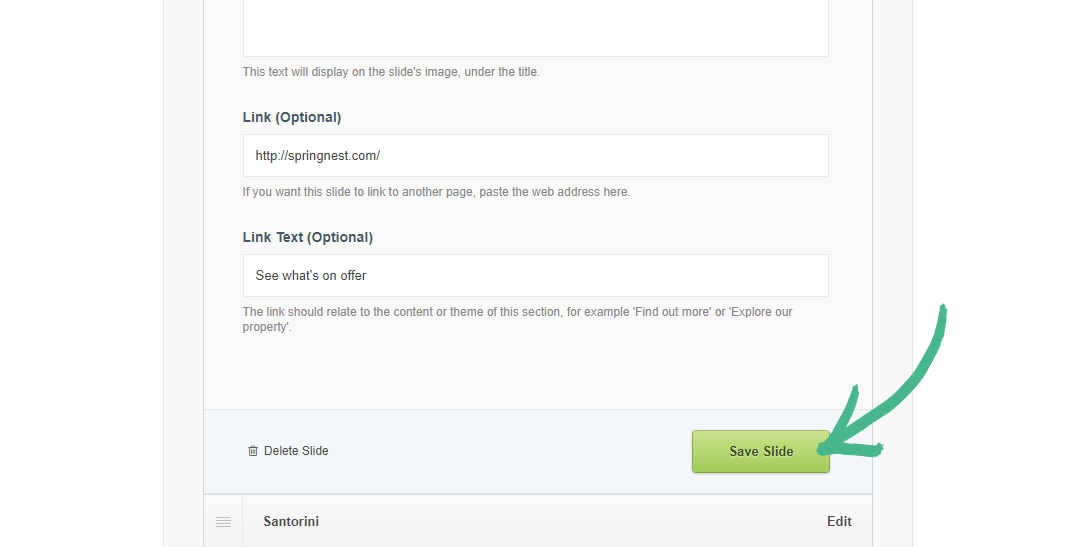Screen dimensions: 1075x547
Task: Open Edit for the Santorini slide
Action: coord(839,521)
